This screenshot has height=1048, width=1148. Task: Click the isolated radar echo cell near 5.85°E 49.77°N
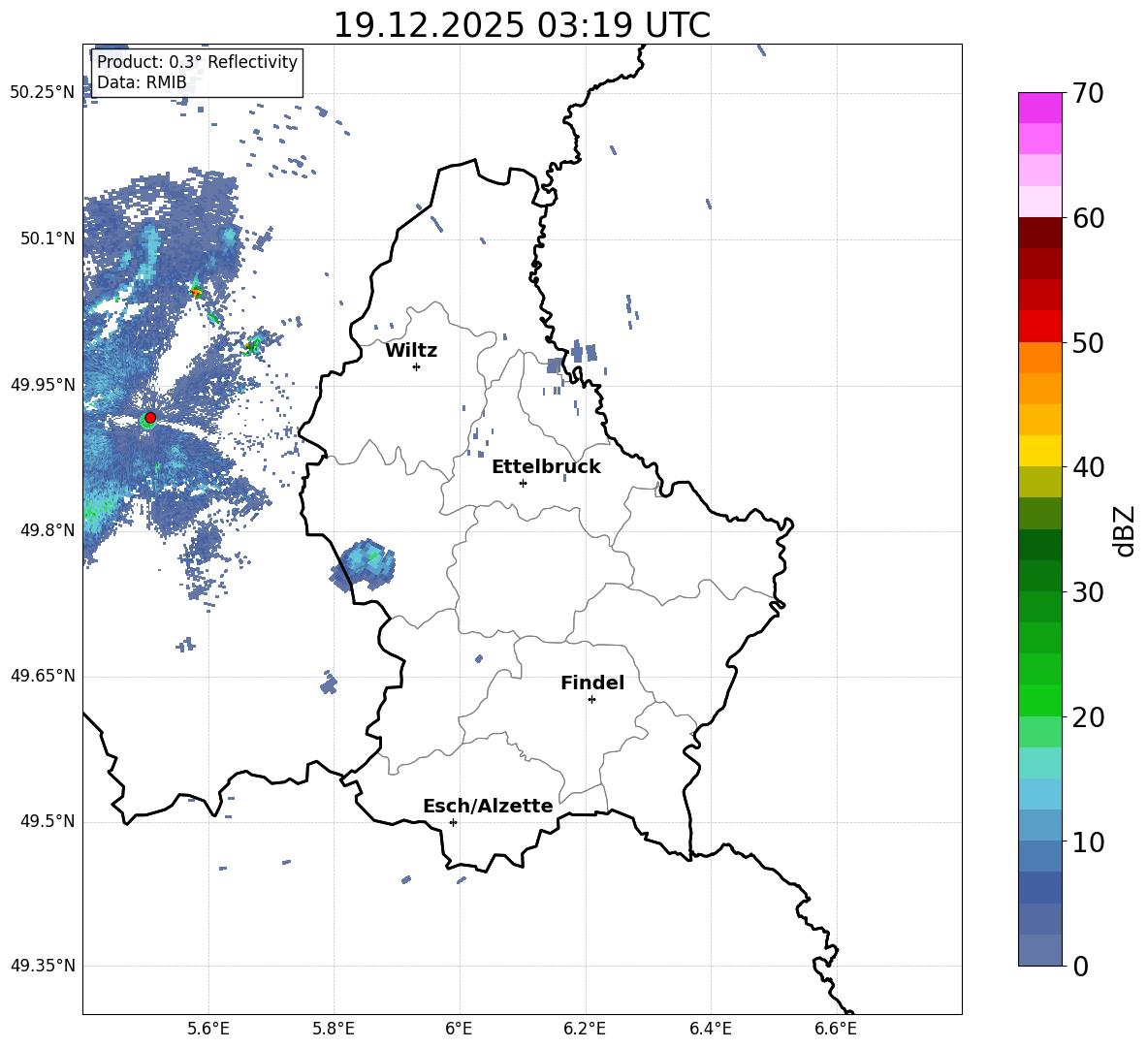pos(364,565)
